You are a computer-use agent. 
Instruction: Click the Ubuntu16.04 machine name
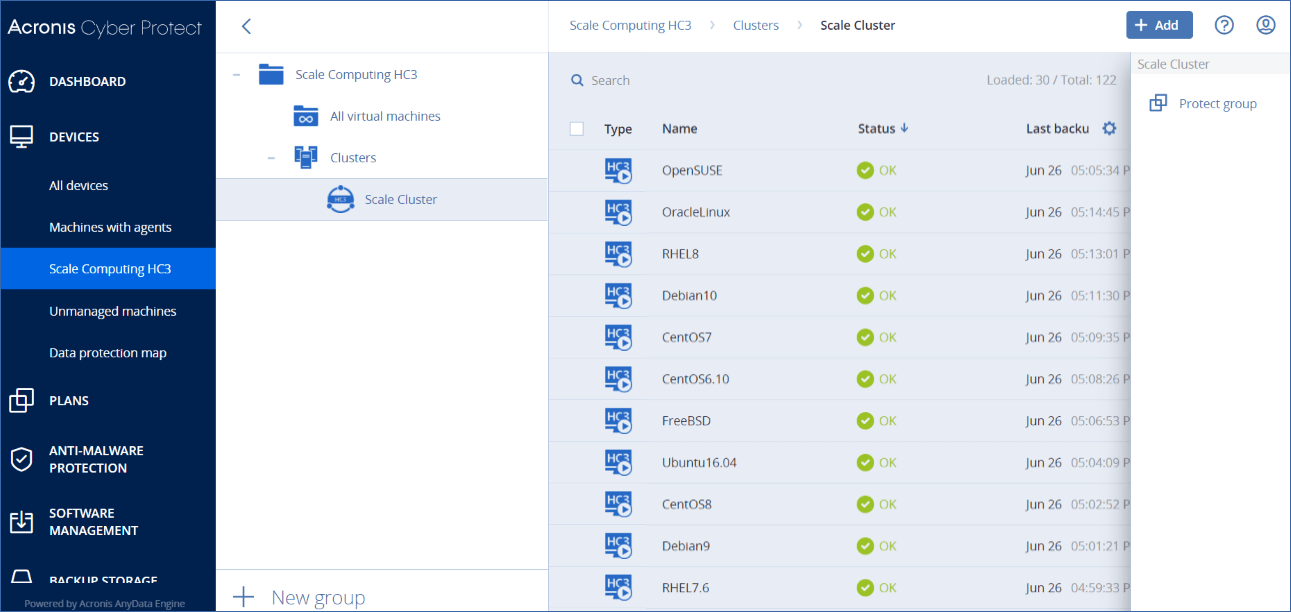click(x=699, y=463)
